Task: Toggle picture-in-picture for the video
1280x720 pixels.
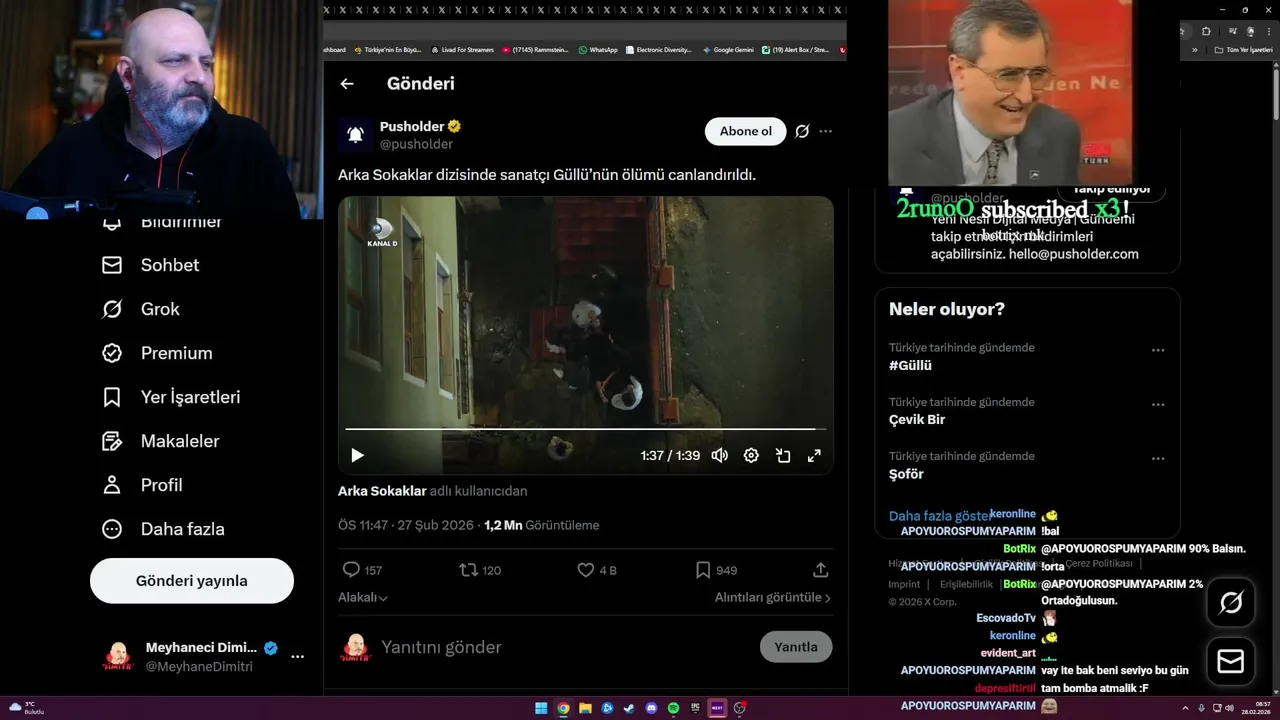Action: tap(783, 455)
